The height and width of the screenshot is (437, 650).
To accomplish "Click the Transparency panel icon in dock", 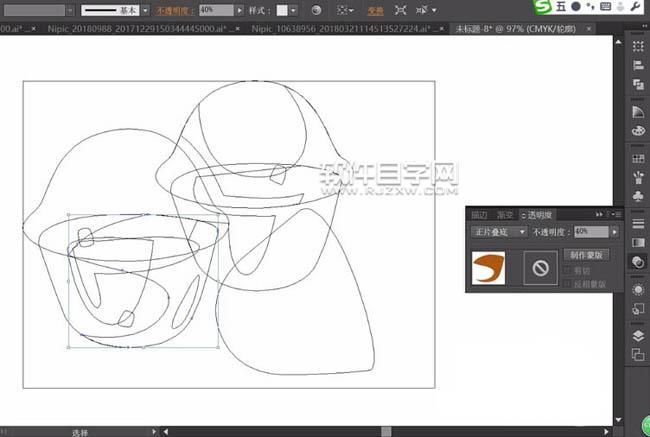I will click(x=637, y=261).
